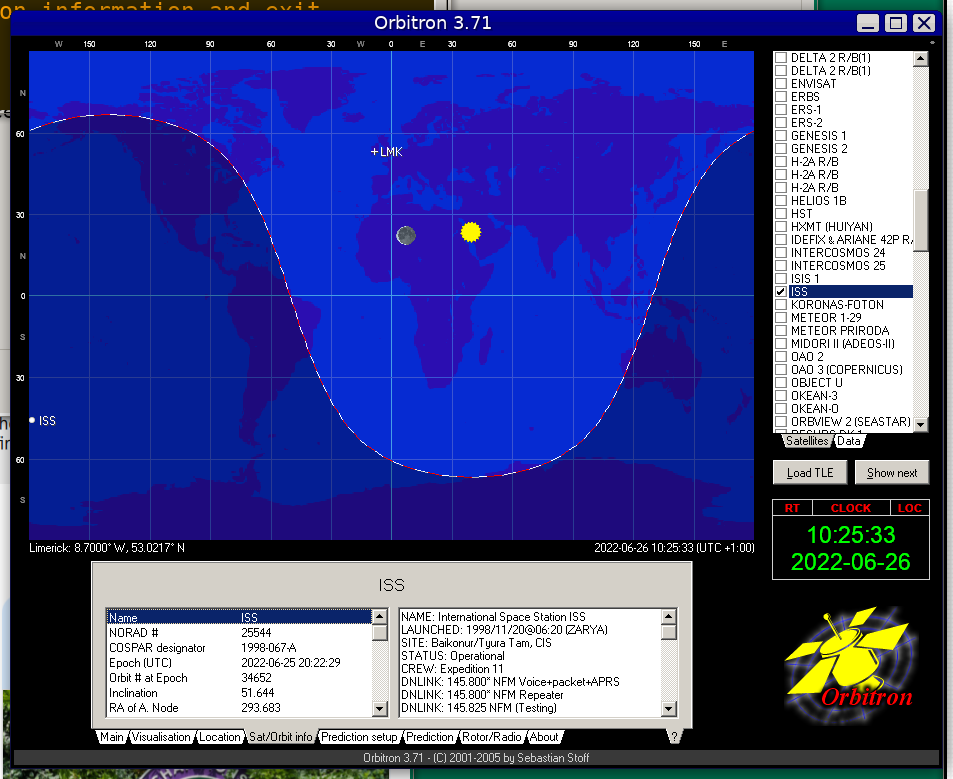The image size is (953, 779).
Task: Click the Limerick location text below map
Action: pos(107,547)
